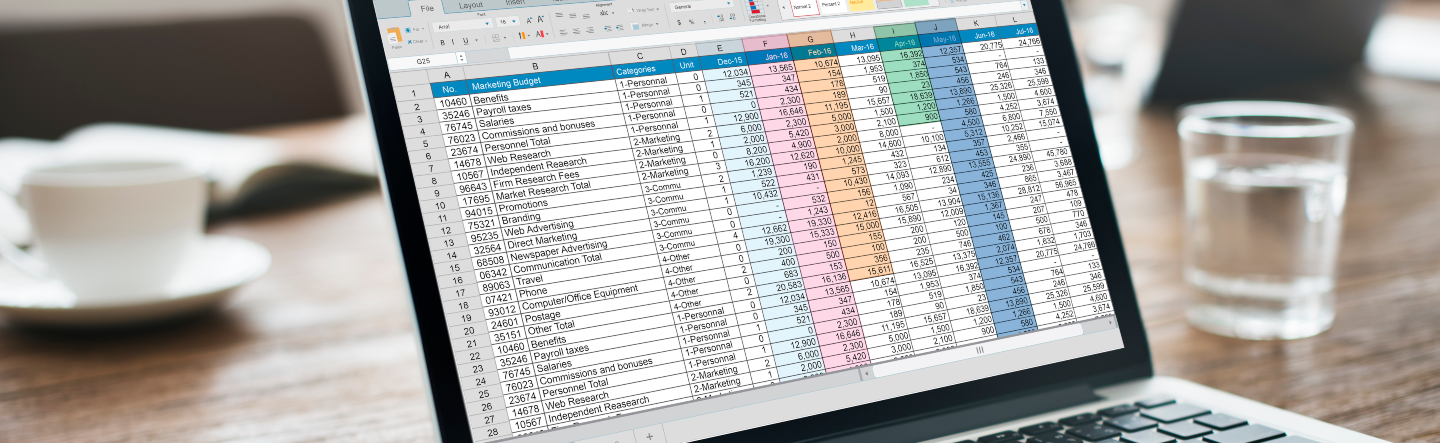This screenshot has width=1440, height=443.
Task: Open the Arial font name dropdown
Action: (462, 25)
